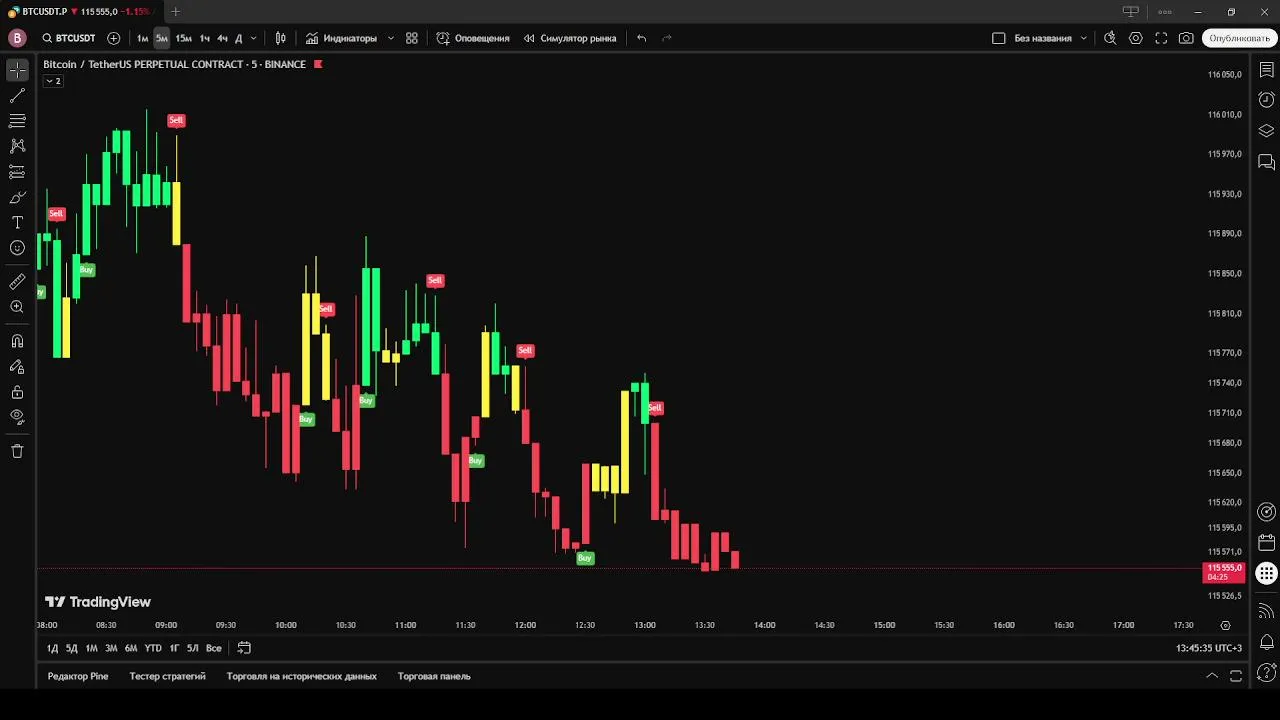1280x720 pixels.
Task: Click the Опубликовать publish button
Action: [1239, 38]
